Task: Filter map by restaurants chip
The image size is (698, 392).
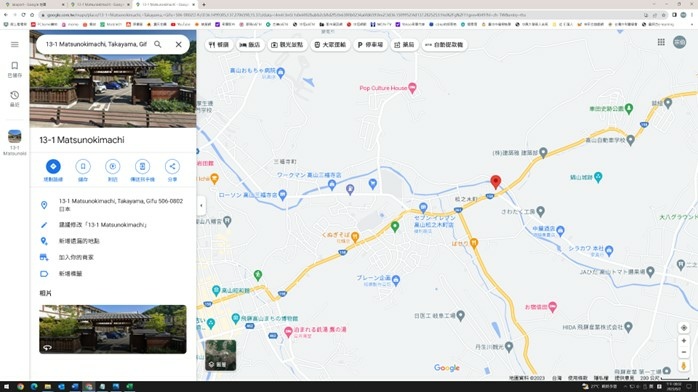Action: [x=219, y=45]
